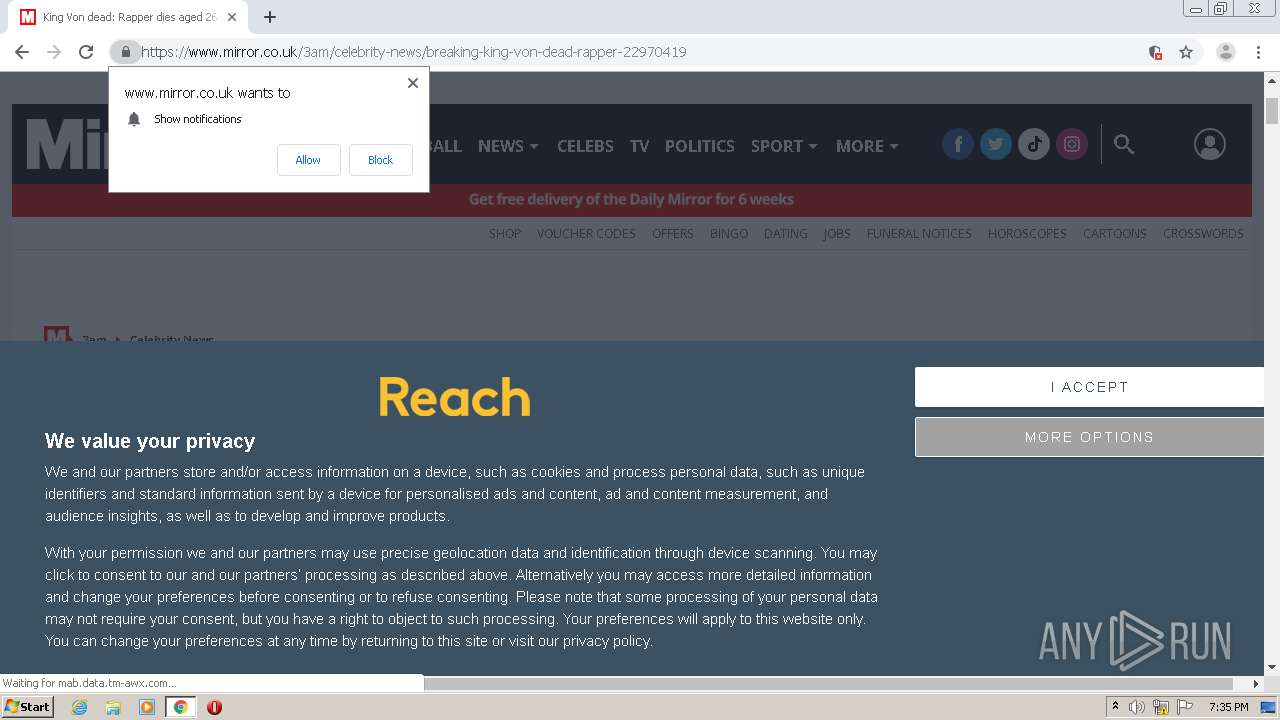Open Windows Explorer folder taskbar icon
The image size is (1280, 720).
[113, 707]
